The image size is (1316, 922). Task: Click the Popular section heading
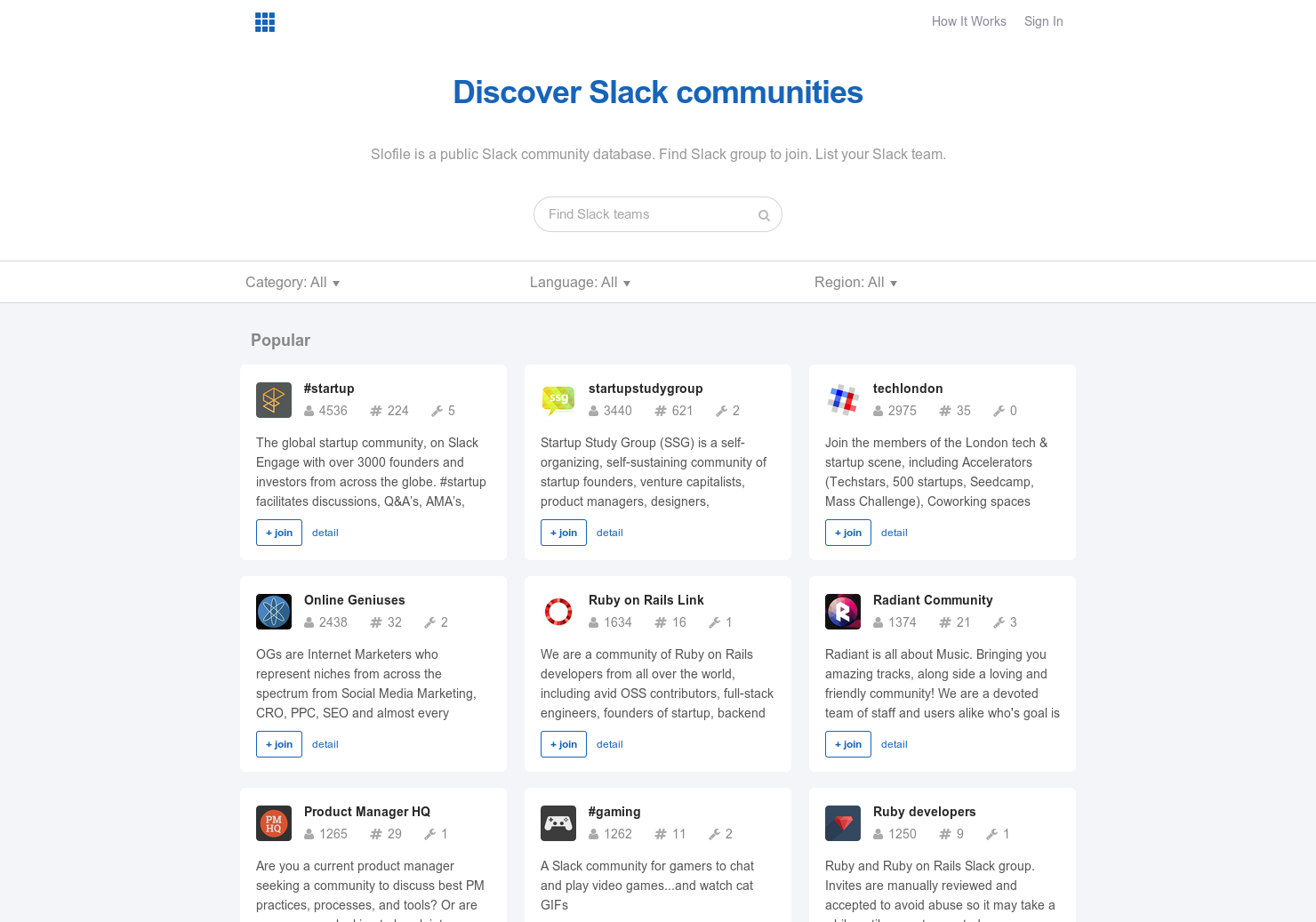pyautogui.click(x=281, y=341)
